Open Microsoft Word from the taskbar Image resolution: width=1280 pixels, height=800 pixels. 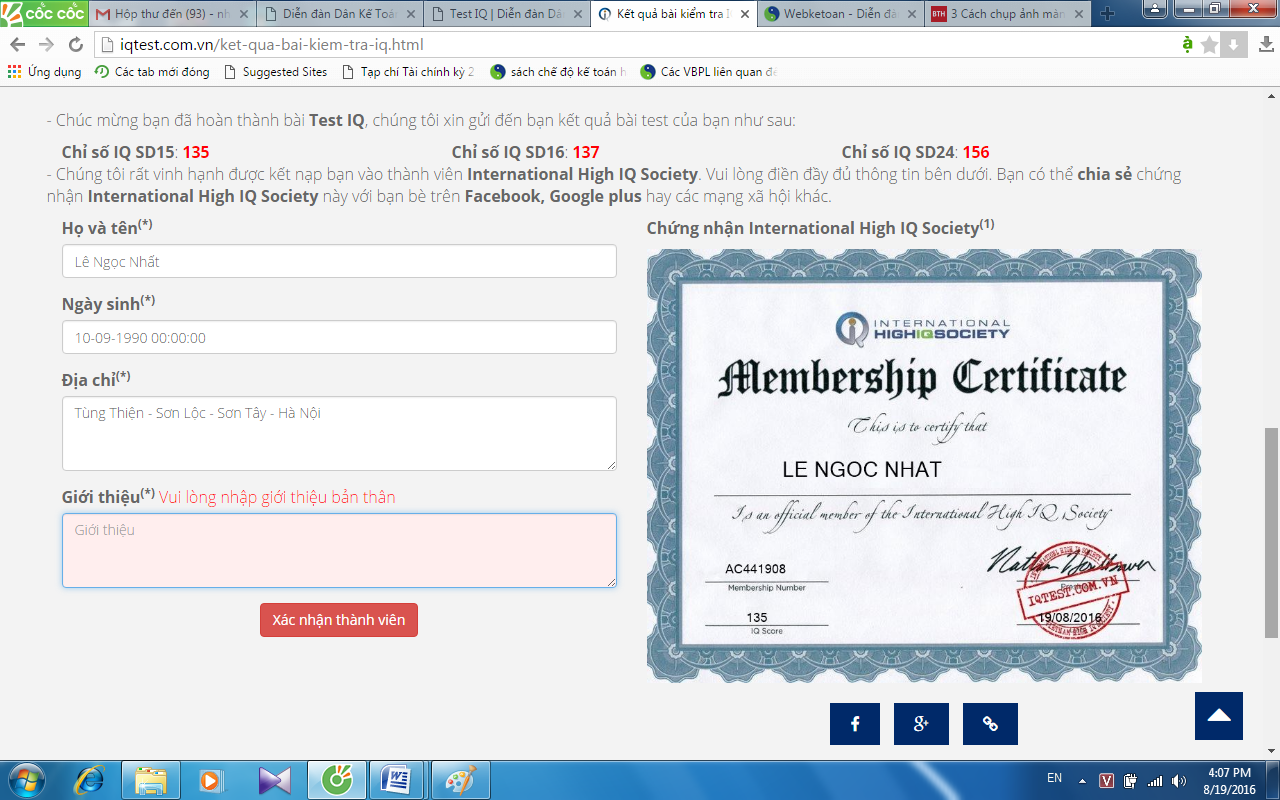click(x=397, y=779)
